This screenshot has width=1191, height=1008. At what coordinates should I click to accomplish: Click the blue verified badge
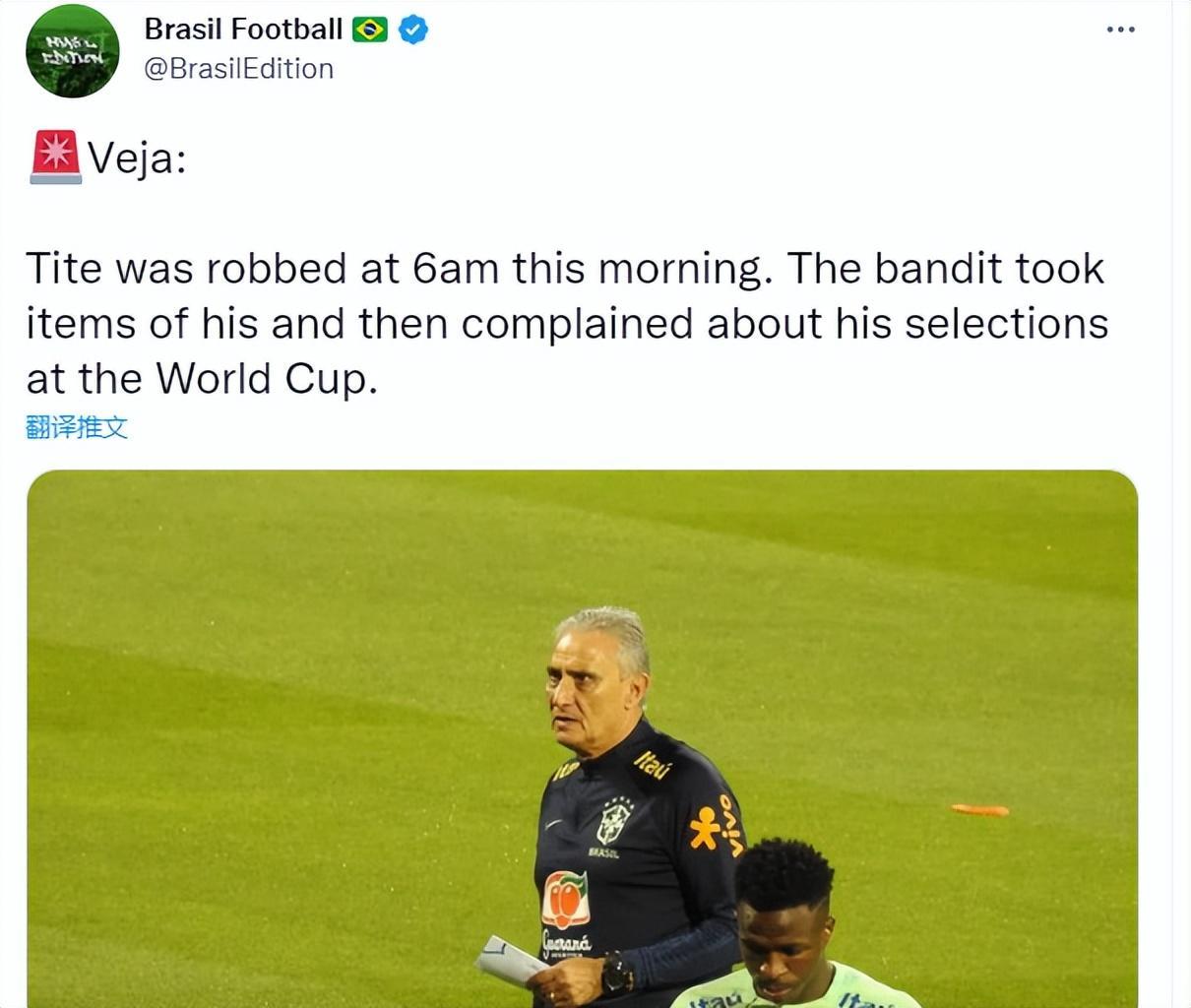click(413, 30)
